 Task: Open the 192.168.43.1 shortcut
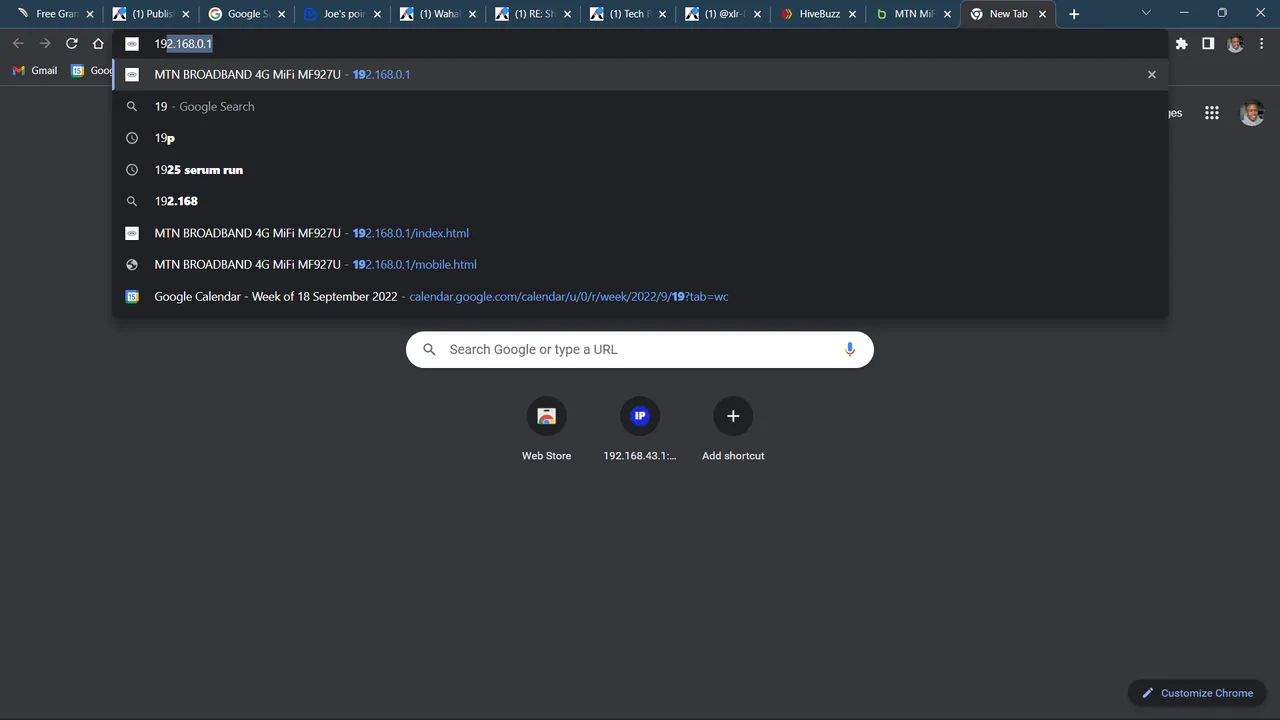(640, 430)
